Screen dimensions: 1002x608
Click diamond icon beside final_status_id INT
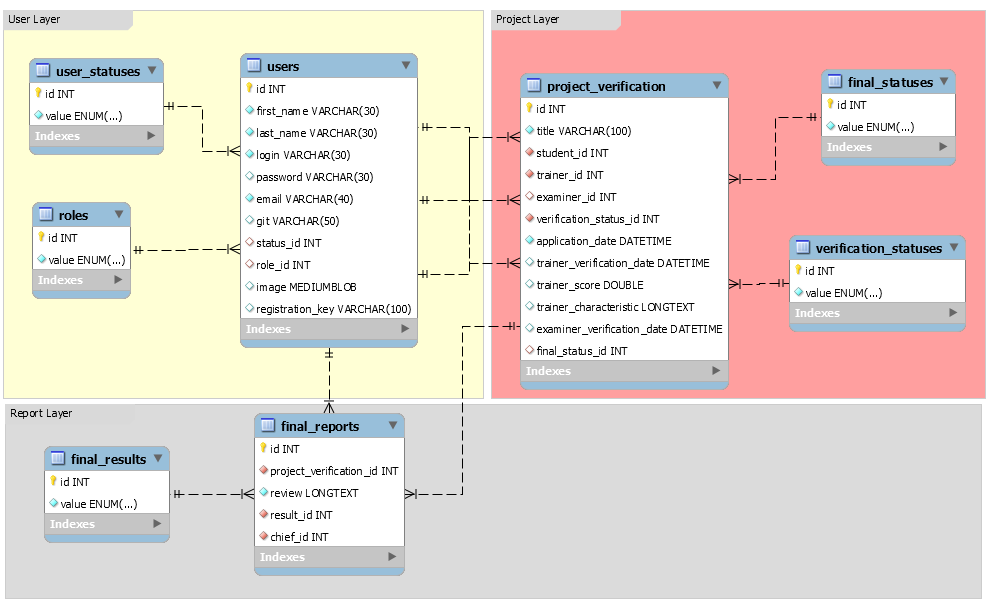point(530,350)
